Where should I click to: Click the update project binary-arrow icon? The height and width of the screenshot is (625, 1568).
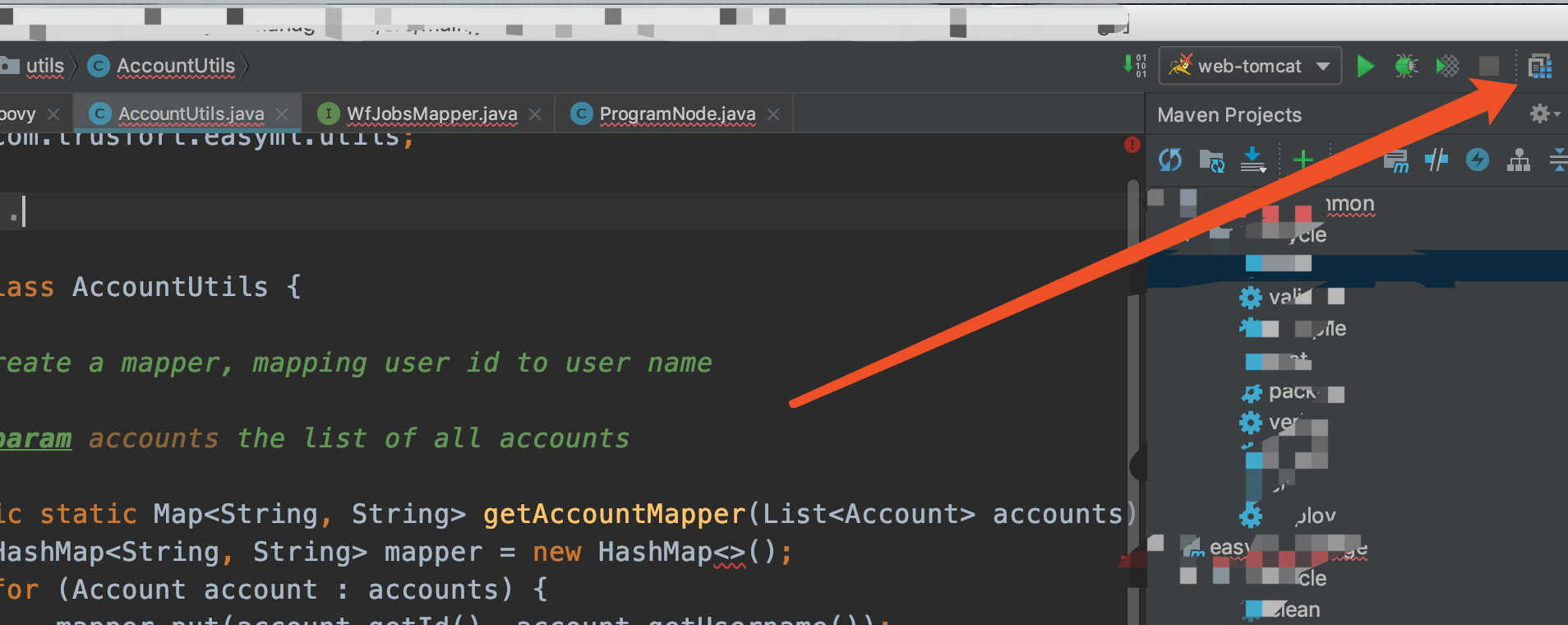[1135, 66]
